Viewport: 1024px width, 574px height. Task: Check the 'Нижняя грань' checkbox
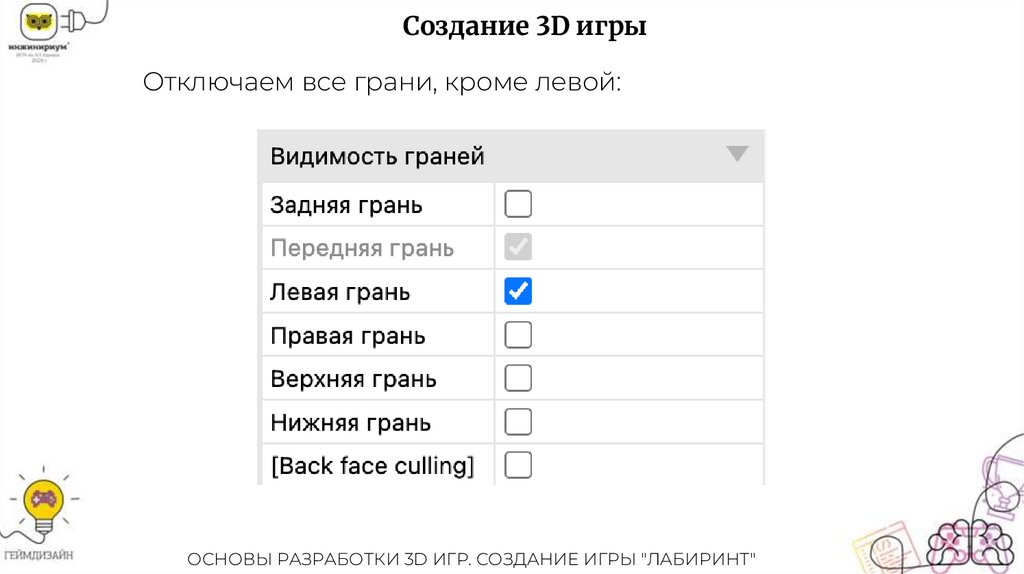518,422
